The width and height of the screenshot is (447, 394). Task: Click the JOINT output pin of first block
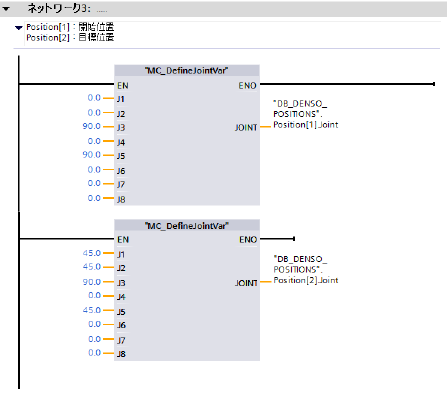point(246,128)
